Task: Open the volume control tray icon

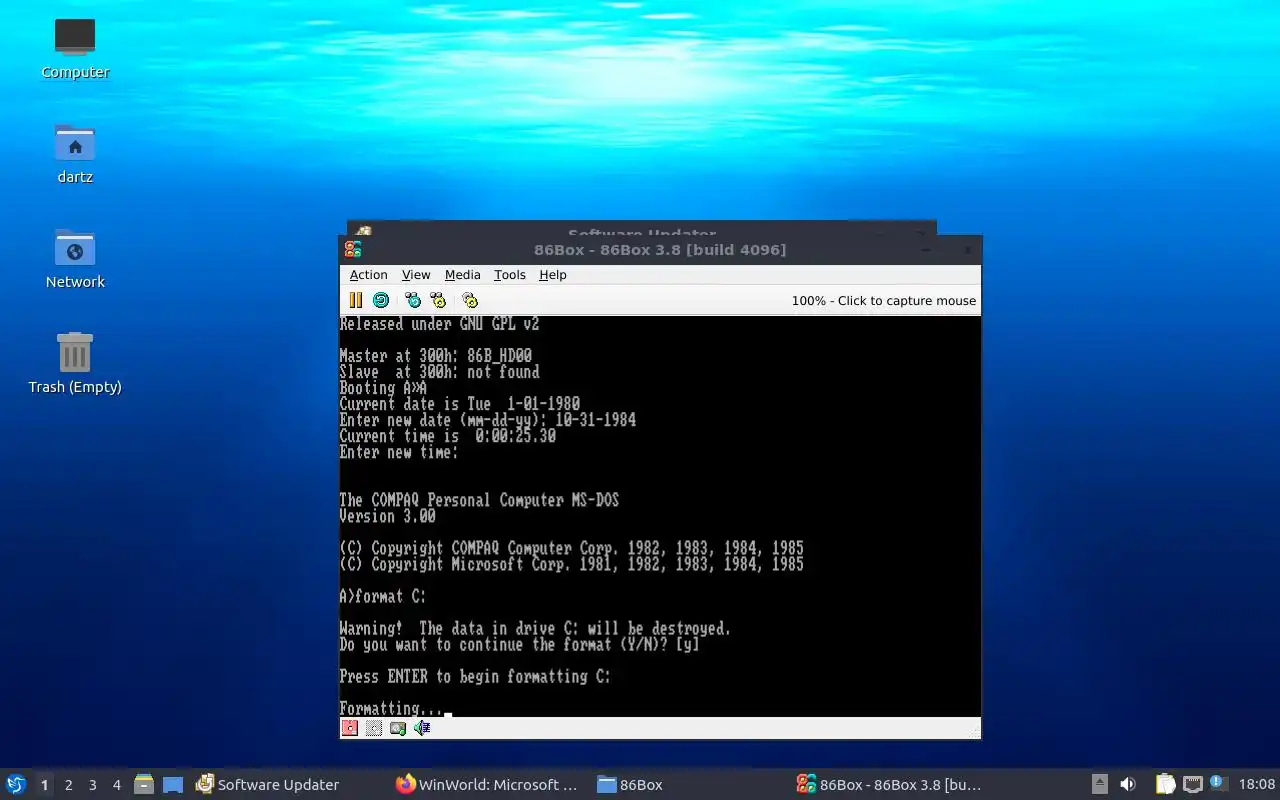Action: [x=1128, y=785]
